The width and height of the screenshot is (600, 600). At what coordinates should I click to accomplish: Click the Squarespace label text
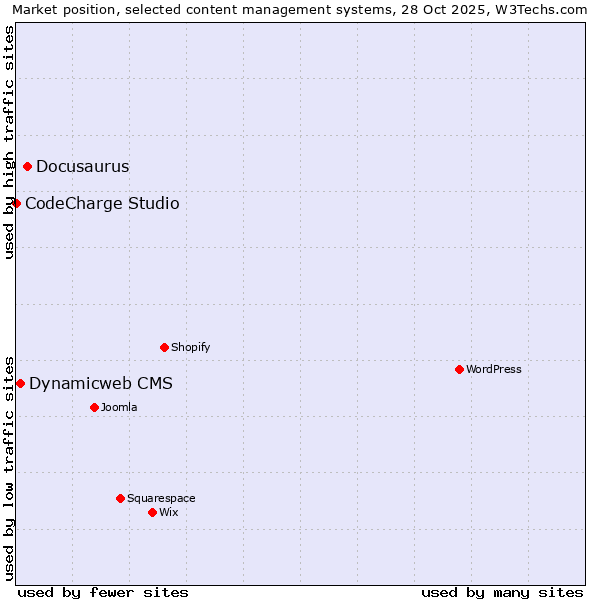(161, 499)
